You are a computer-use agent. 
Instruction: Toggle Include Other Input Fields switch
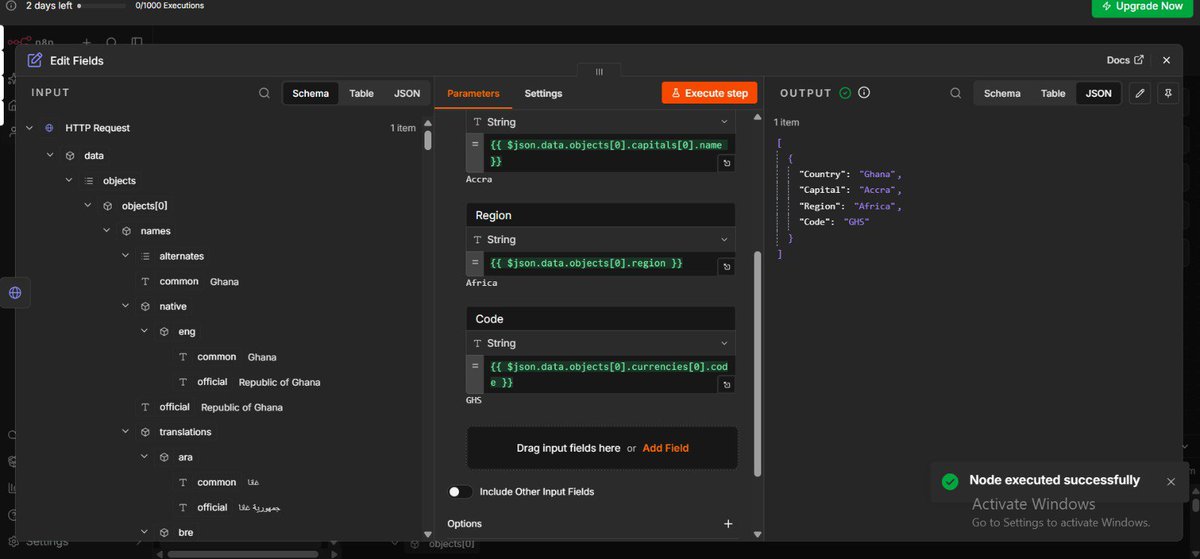coord(460,492)
